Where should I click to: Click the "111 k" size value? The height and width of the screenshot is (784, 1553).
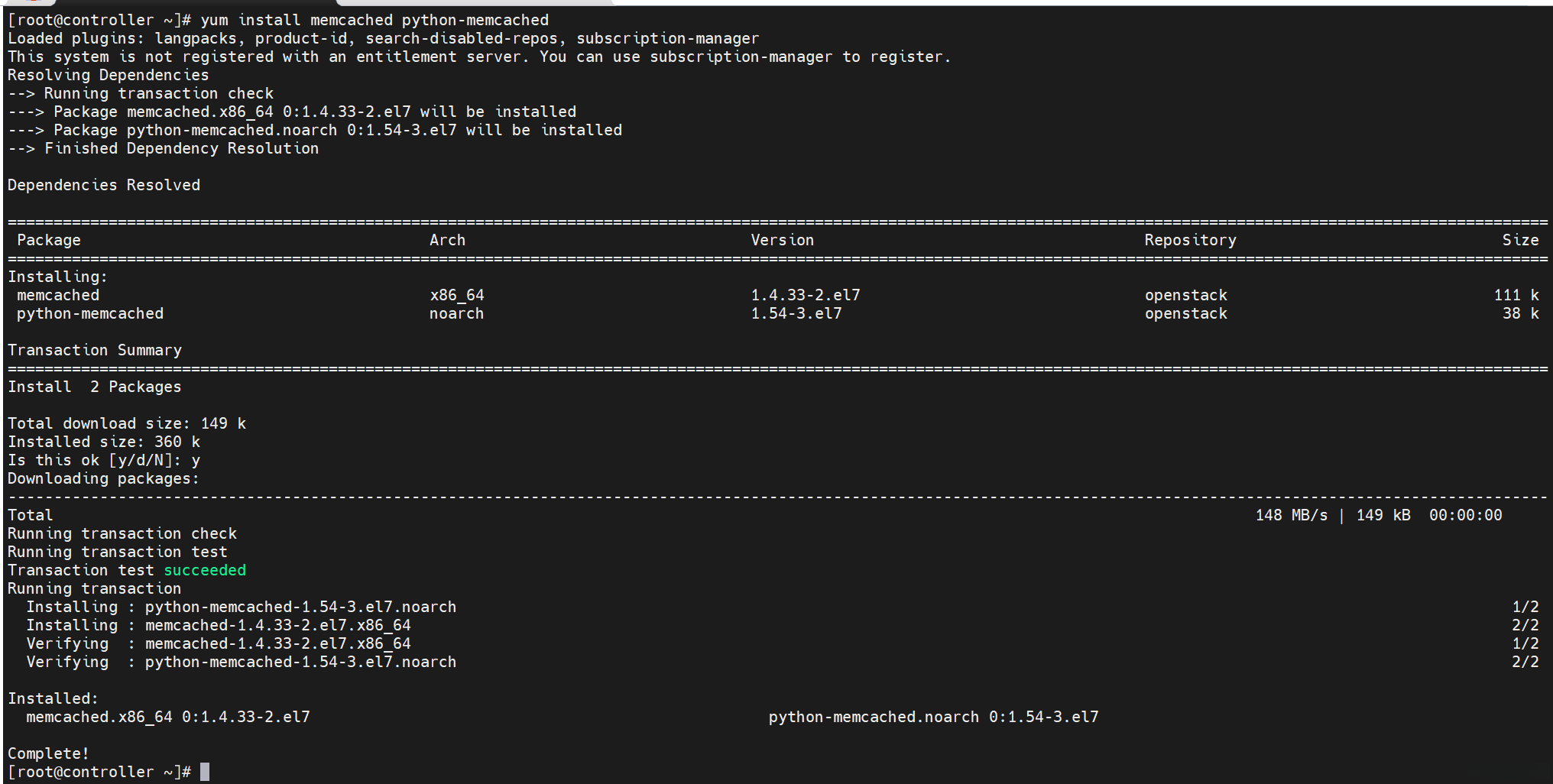(1516, 295)
